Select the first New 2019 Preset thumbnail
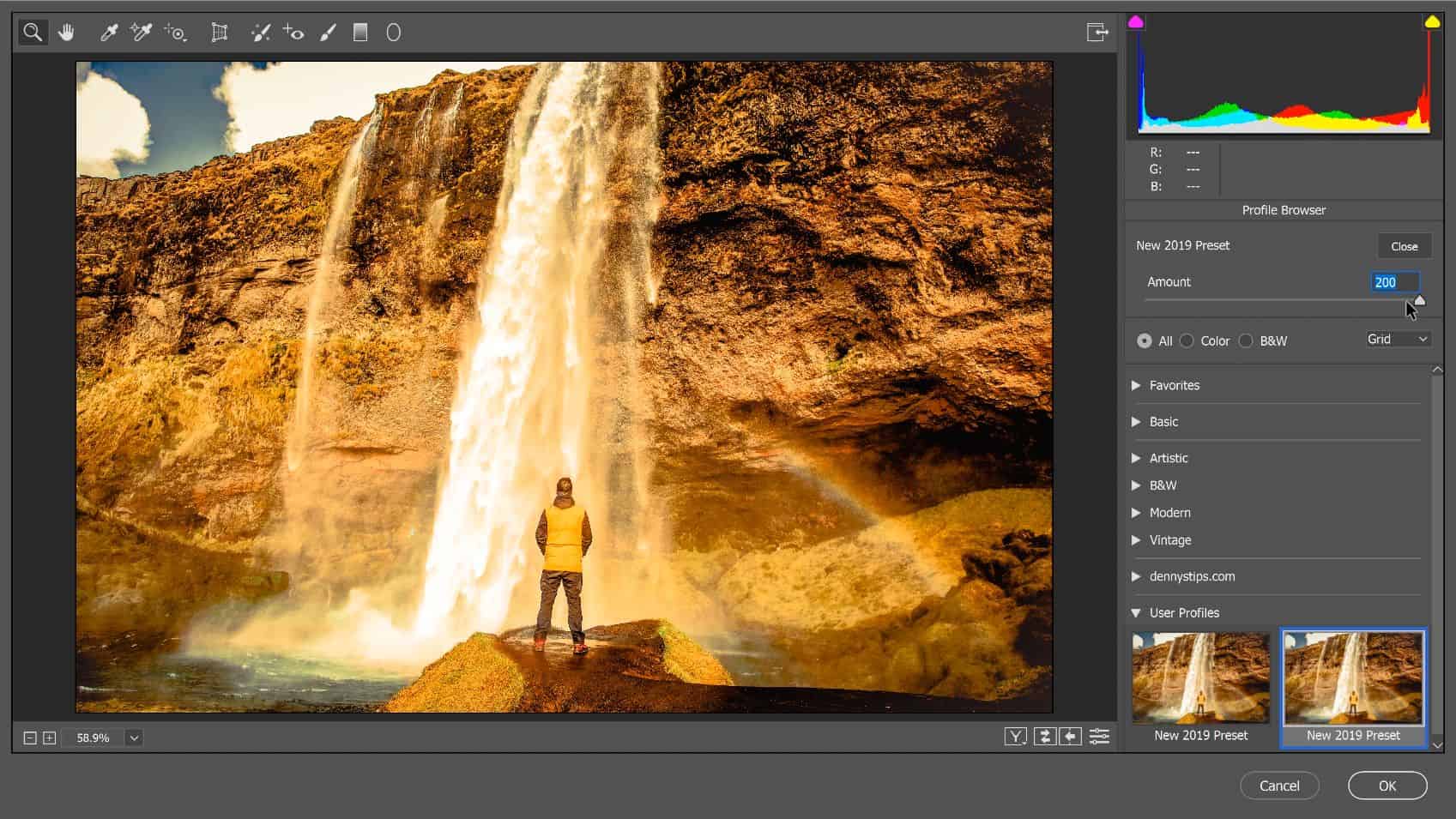Viewport: 1456px width, 819px height. [x=1200, y=678]
